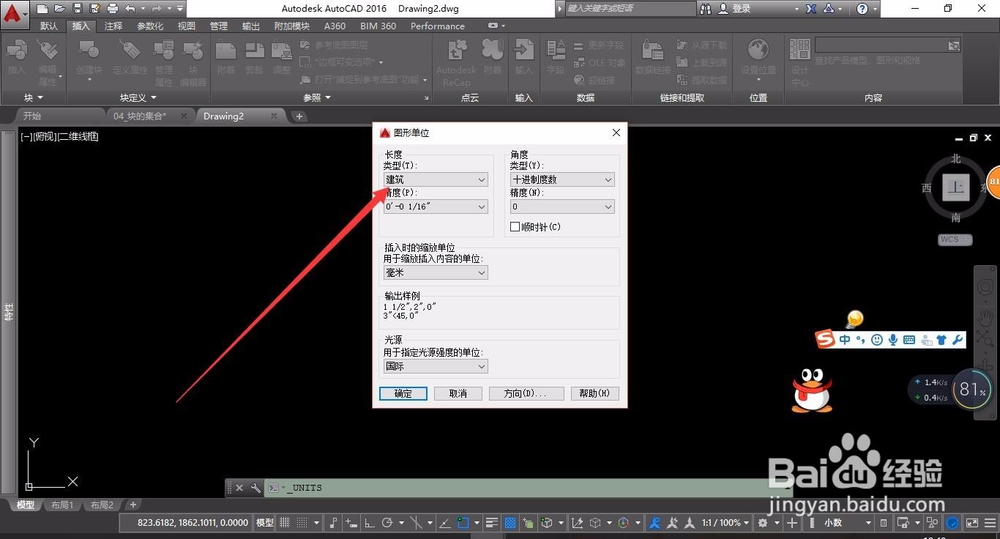
Task: Toggle polar tracking in status bar
Action: 386,522
